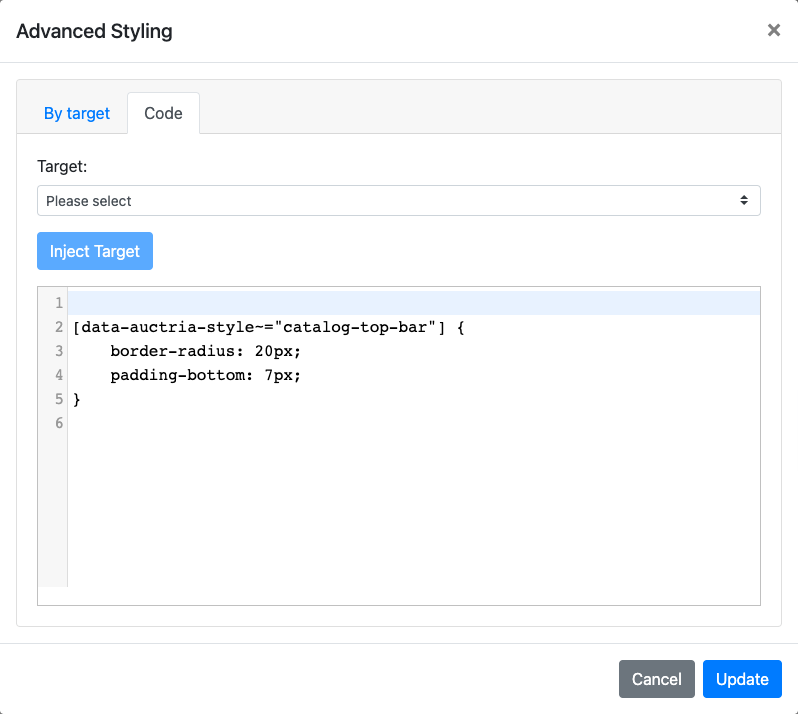Place cursor on empty highlighted line 1
The height and width of the screenshot is (714, 798).
click(400, 303)
